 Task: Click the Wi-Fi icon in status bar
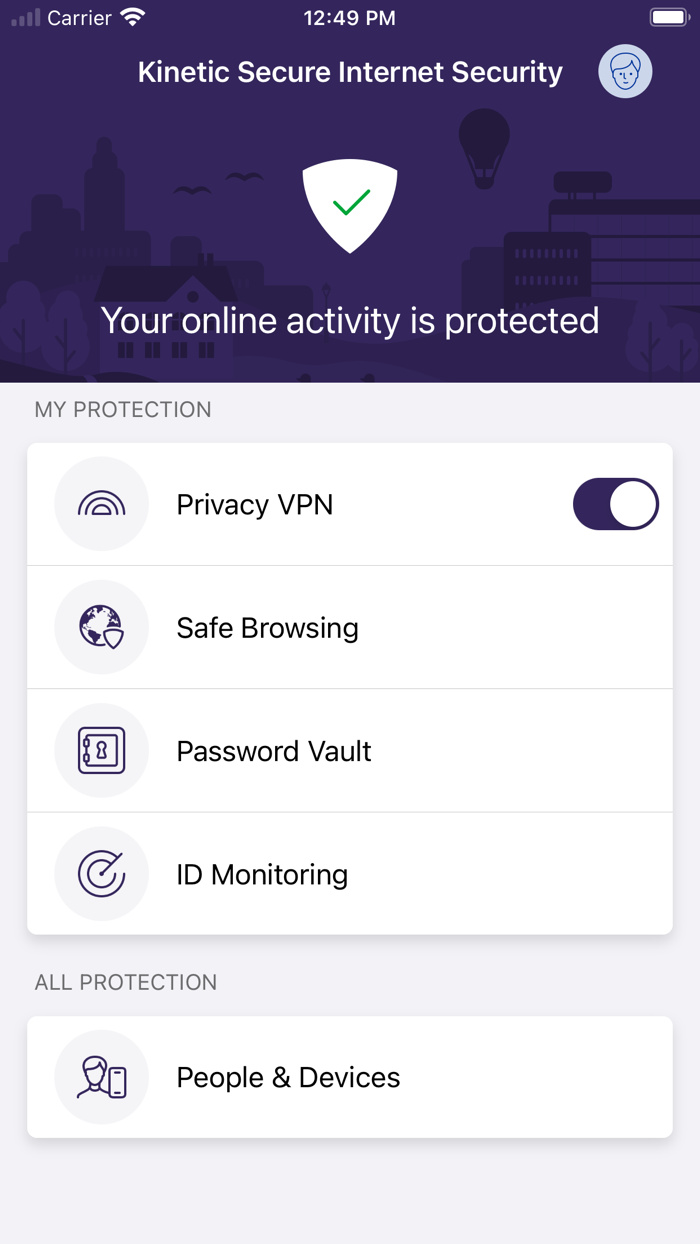click(x=133, y=16)
